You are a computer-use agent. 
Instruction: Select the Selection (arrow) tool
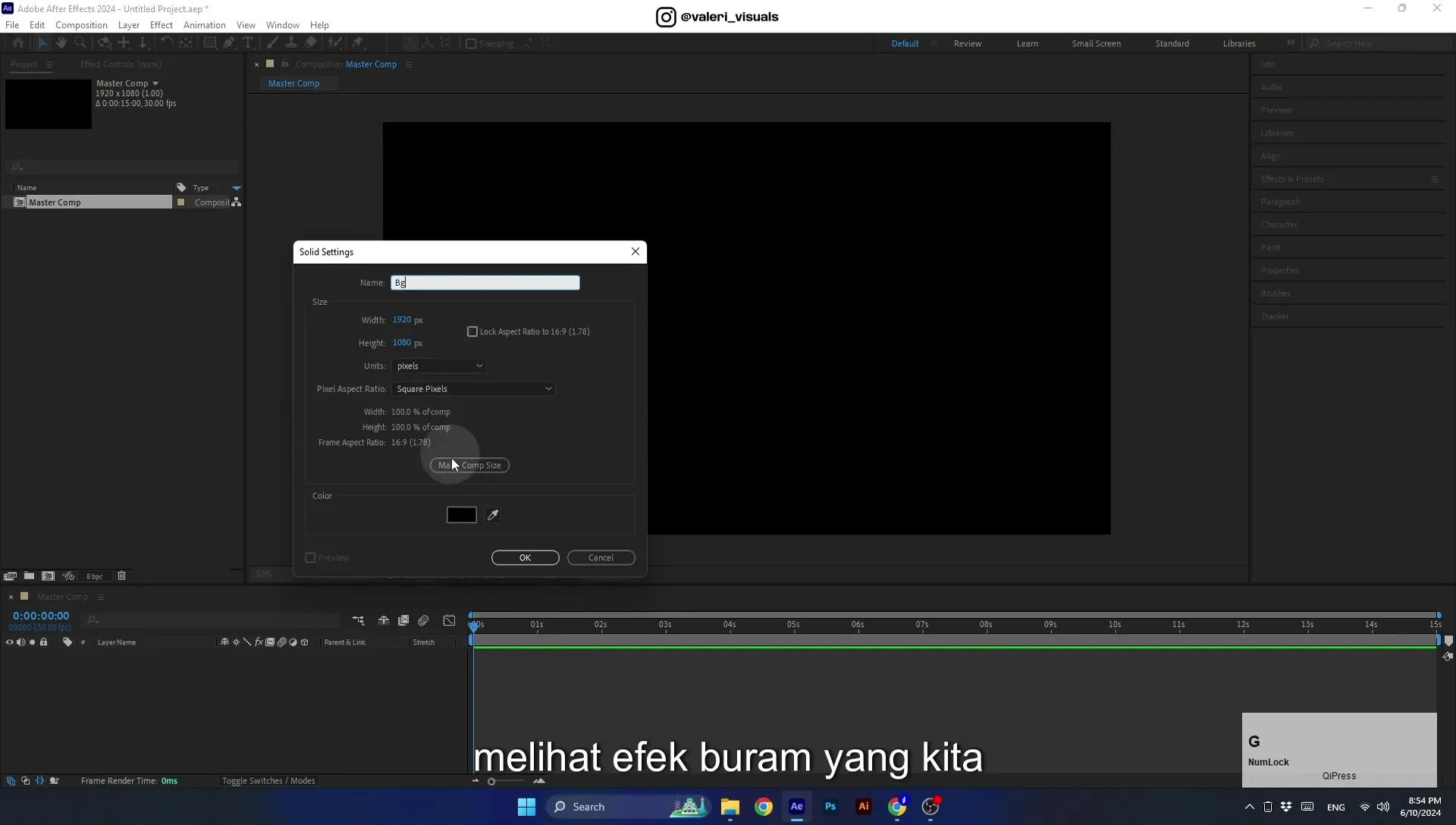[x=42, y=43]
